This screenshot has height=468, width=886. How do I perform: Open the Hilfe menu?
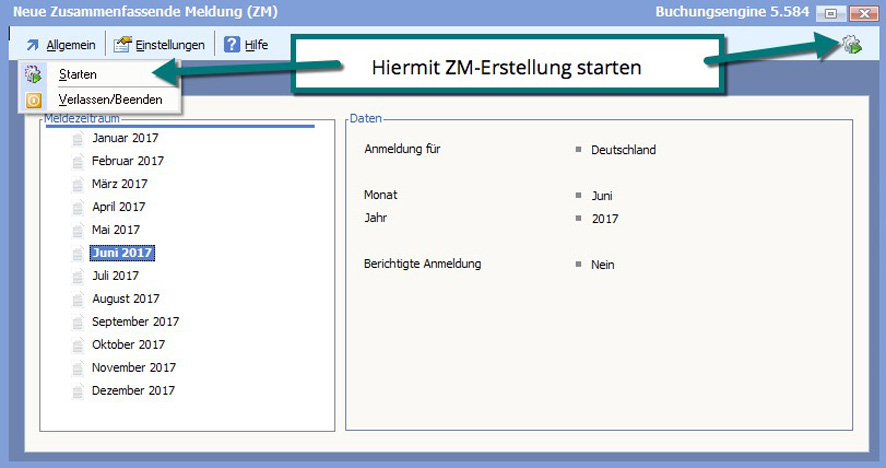(x=256, y=45)
